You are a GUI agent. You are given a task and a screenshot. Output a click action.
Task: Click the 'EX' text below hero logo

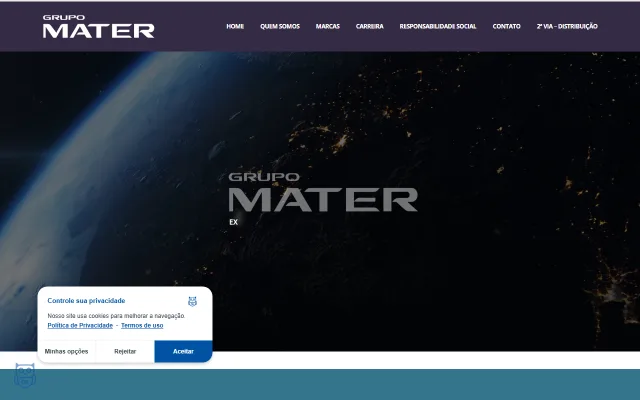[x=233, y=222]
